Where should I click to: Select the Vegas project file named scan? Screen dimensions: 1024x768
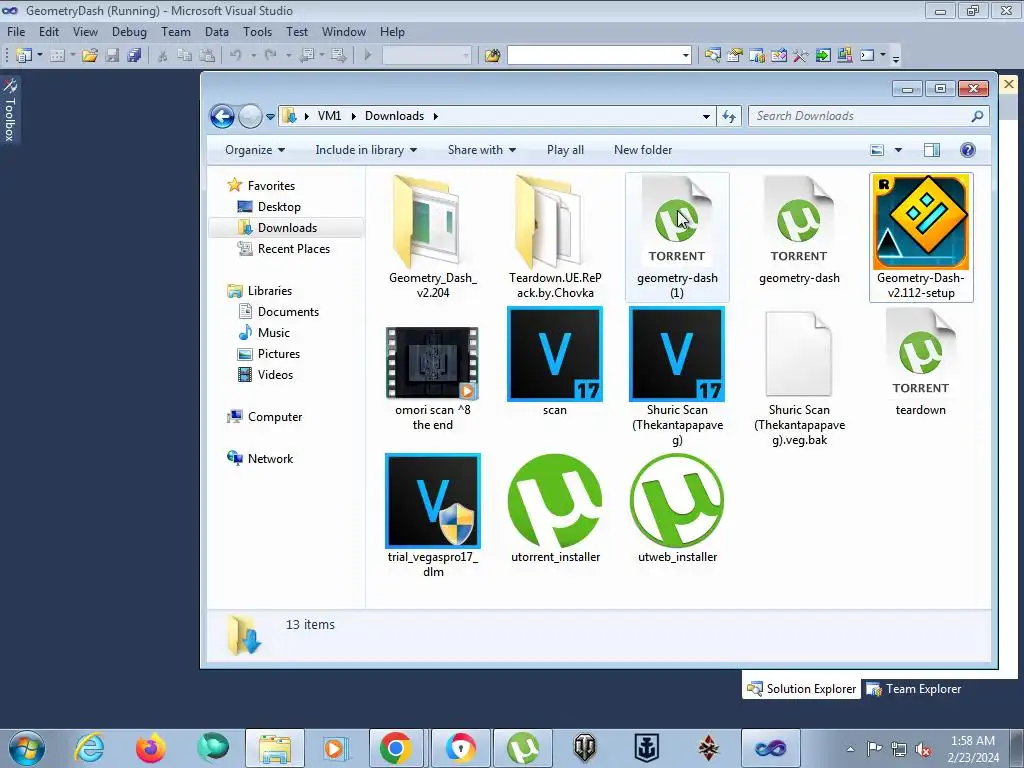point(555,363)
